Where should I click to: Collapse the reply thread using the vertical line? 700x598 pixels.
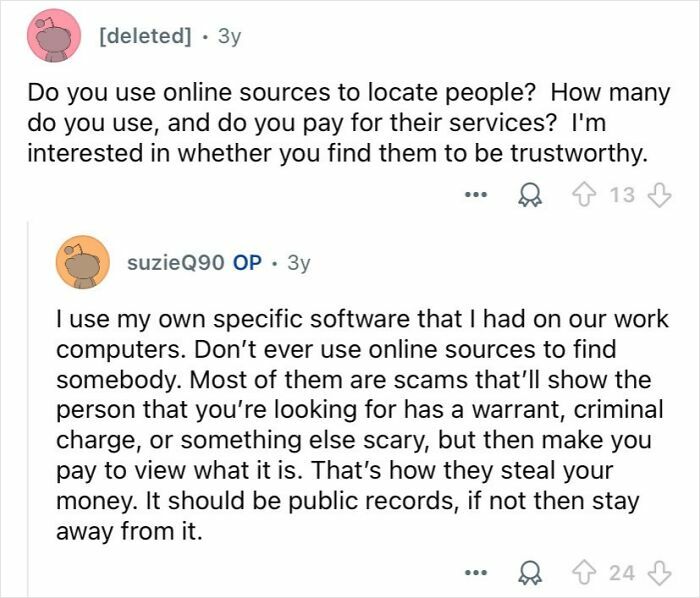(x=29, y=408)
